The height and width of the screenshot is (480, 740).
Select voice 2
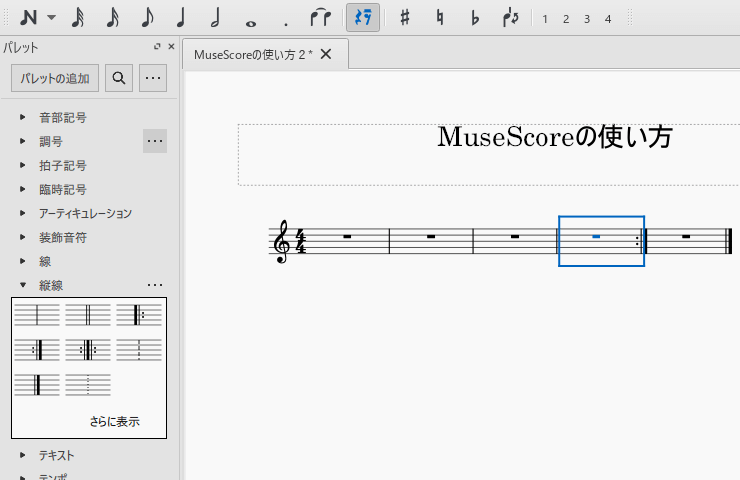coord(566,19)
